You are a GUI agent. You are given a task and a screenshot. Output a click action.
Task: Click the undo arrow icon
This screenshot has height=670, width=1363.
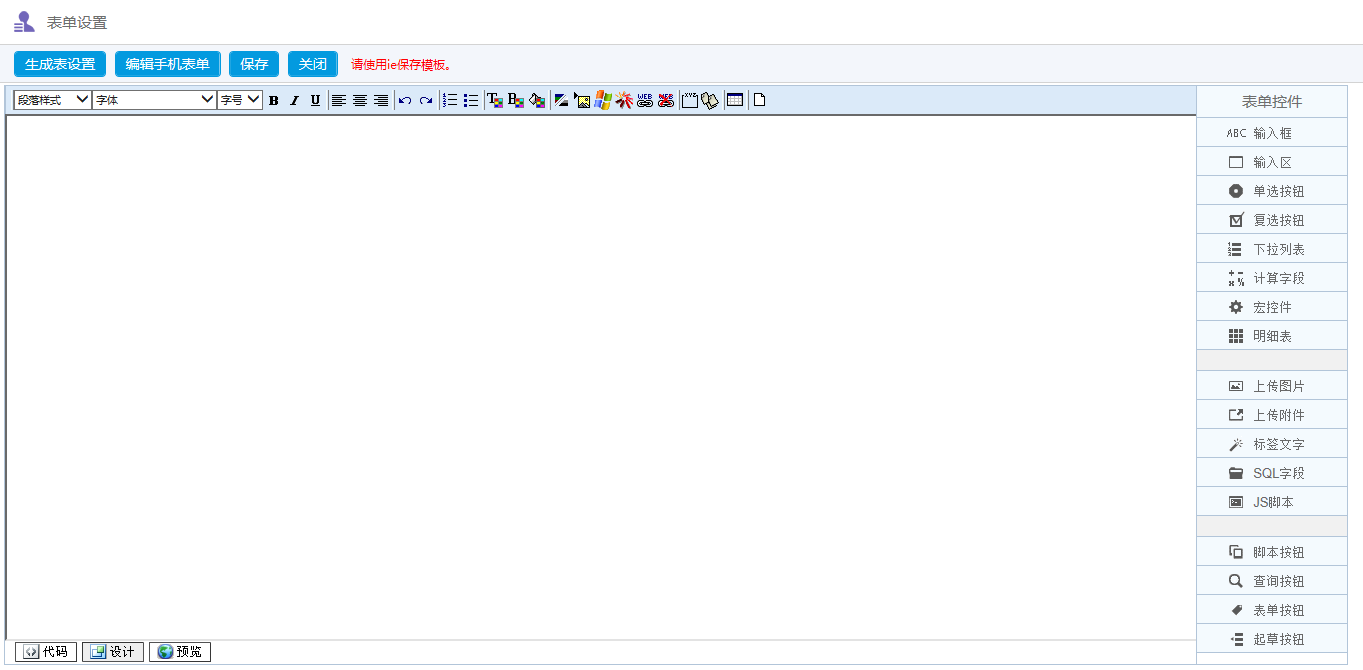405,100
